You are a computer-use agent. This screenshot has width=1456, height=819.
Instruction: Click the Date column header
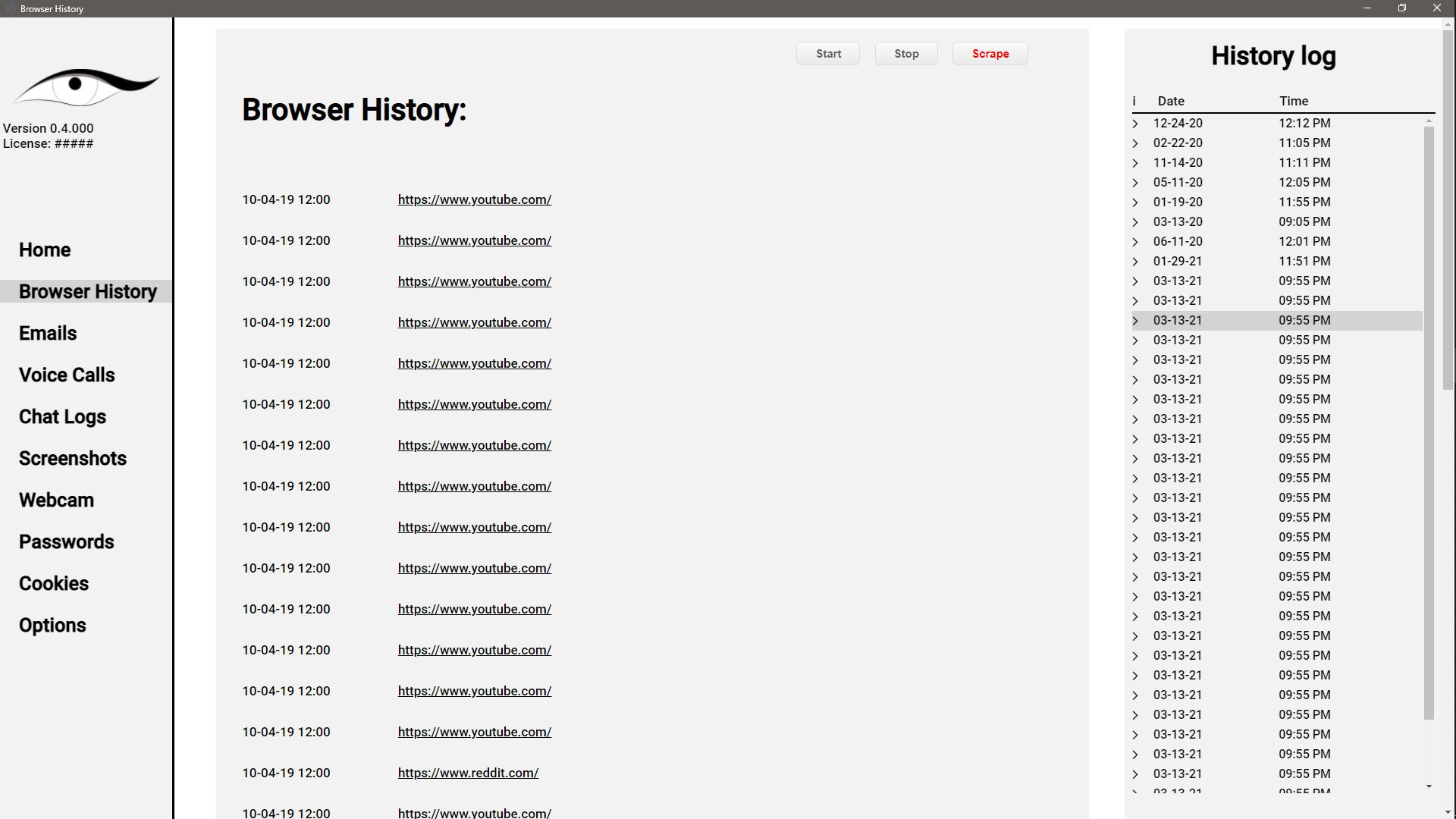point(1171,101)
